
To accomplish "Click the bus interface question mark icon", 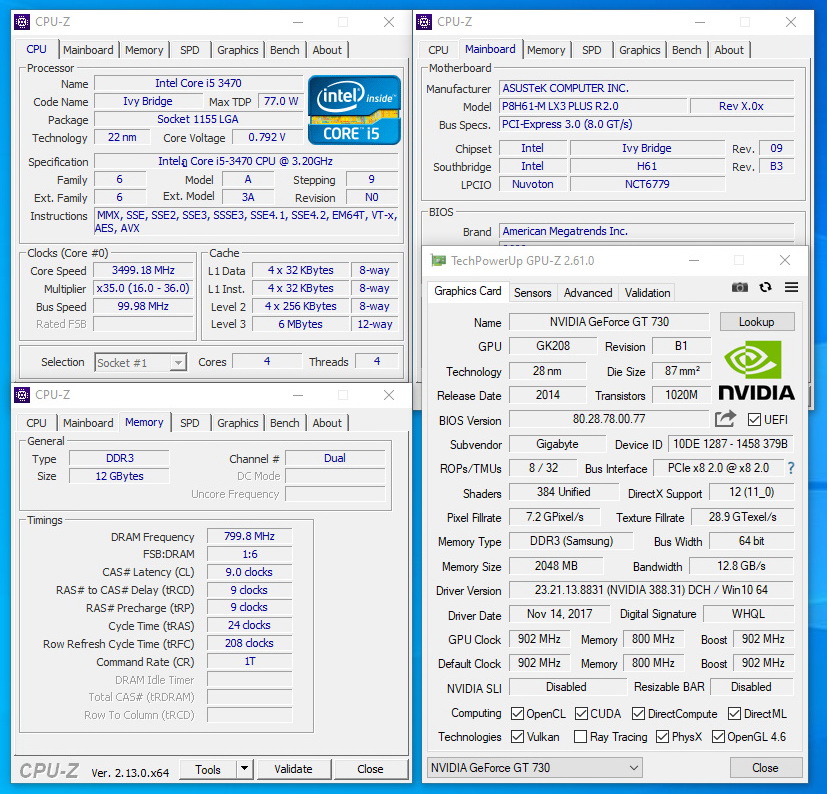I will [791, 468].
